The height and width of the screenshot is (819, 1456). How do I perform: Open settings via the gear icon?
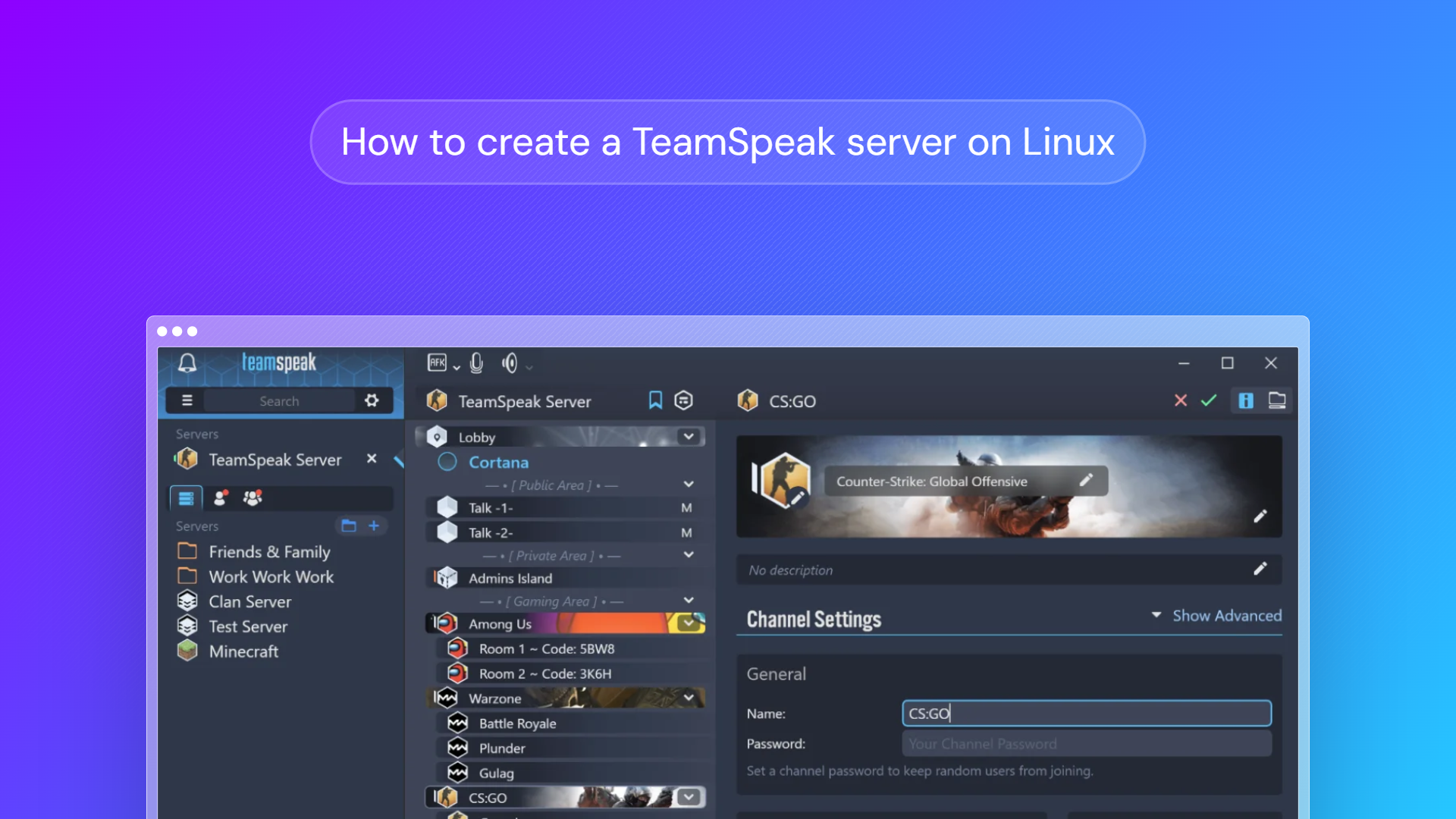(x=372, y=400)
